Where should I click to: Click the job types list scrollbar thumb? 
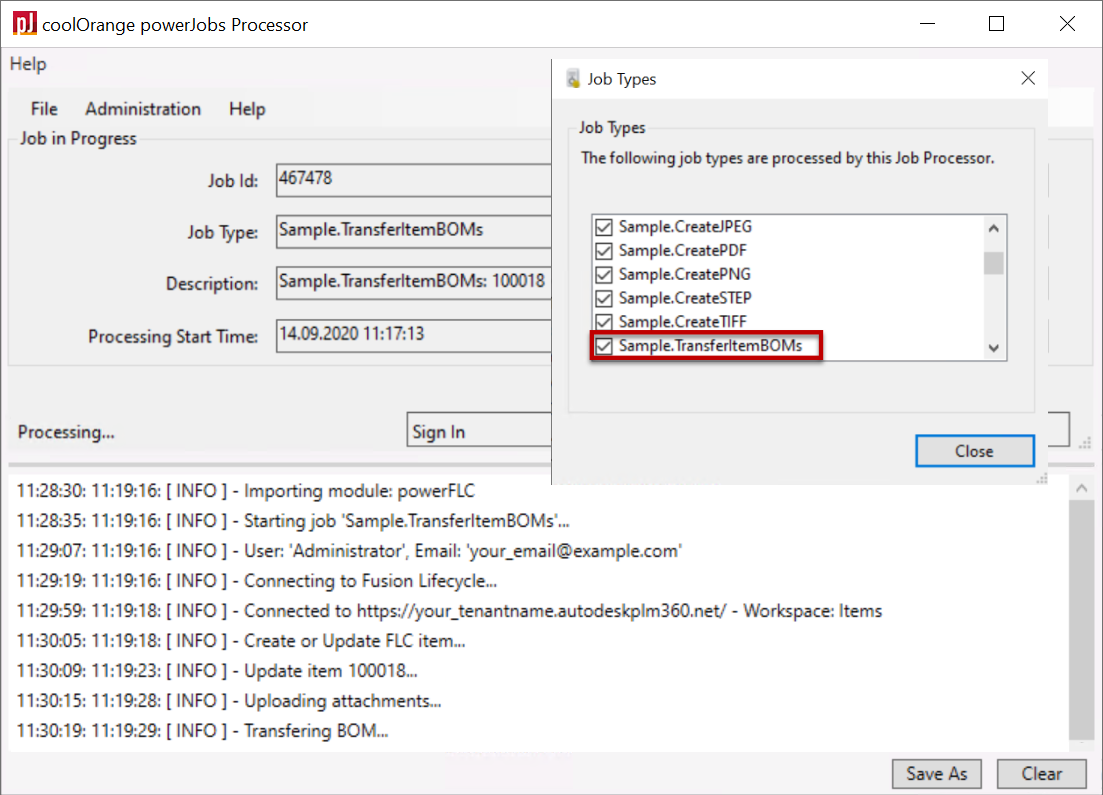click(993, 263)
